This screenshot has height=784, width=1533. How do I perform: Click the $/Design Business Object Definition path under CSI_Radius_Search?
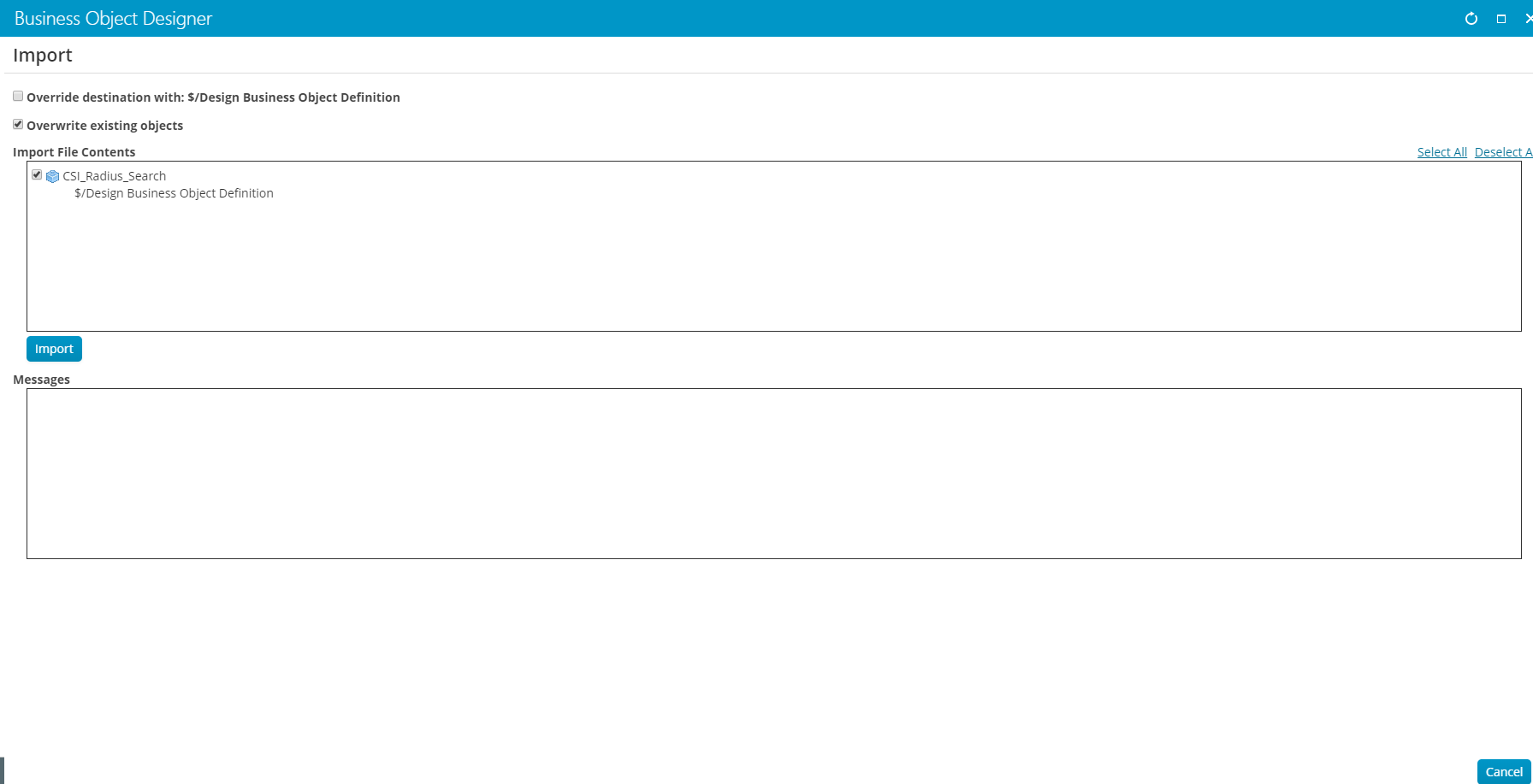click(x=174, y=193)
